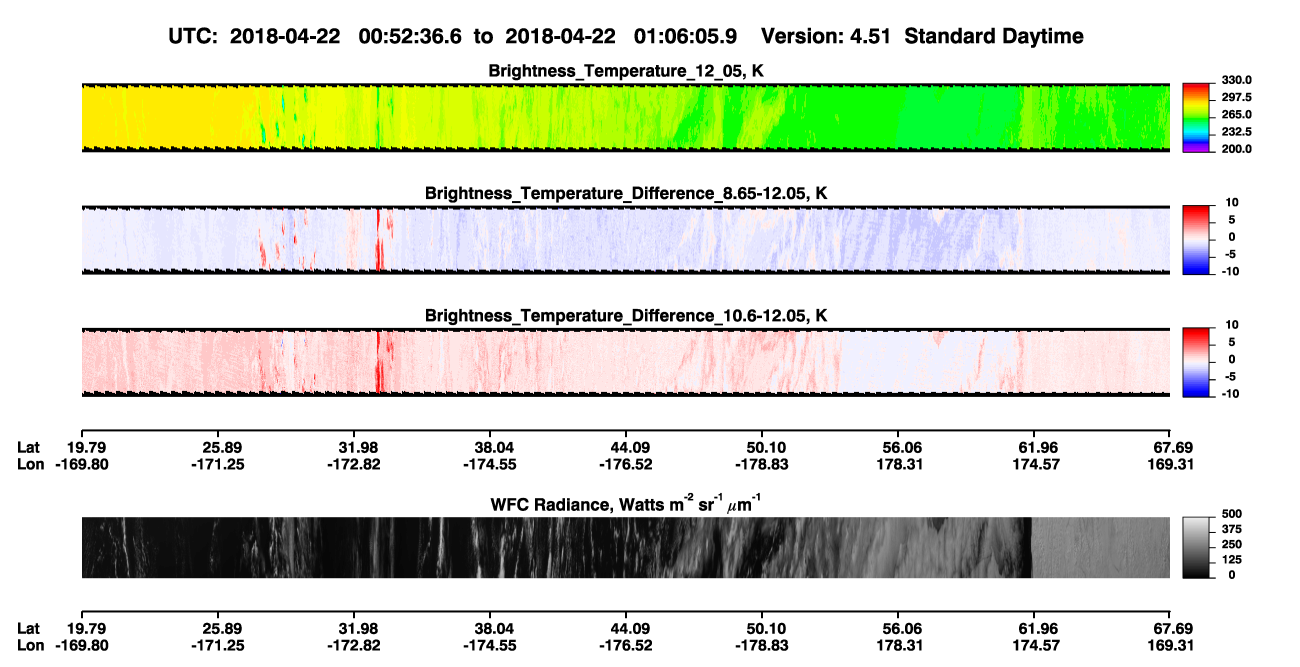Click the Brightness_Temperature_Difference_8.65-12.05, K title
The width and height of the screenshot is (1300, 667).
[x=626, y=193]
